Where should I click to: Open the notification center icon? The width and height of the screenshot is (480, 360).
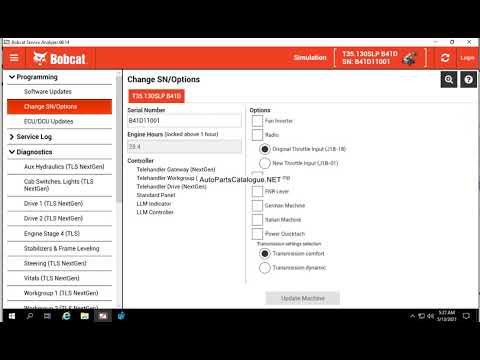tap(466, 316)
